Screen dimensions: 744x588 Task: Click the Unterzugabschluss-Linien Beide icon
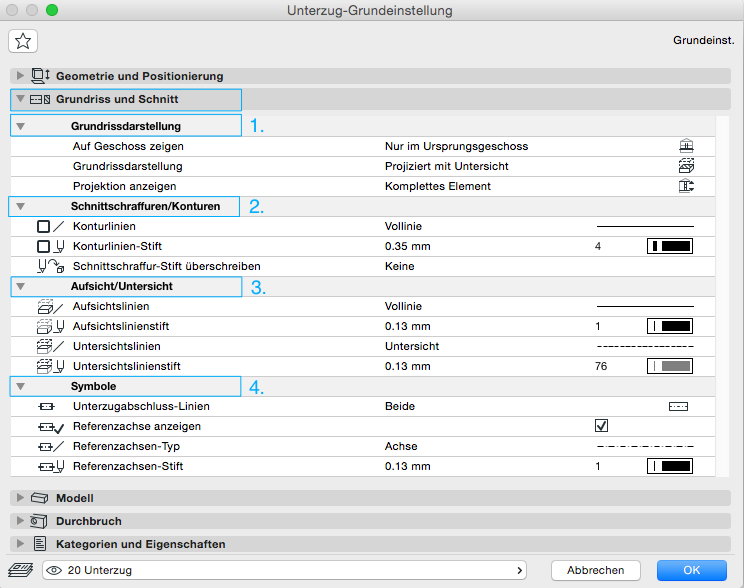[679, 407]
